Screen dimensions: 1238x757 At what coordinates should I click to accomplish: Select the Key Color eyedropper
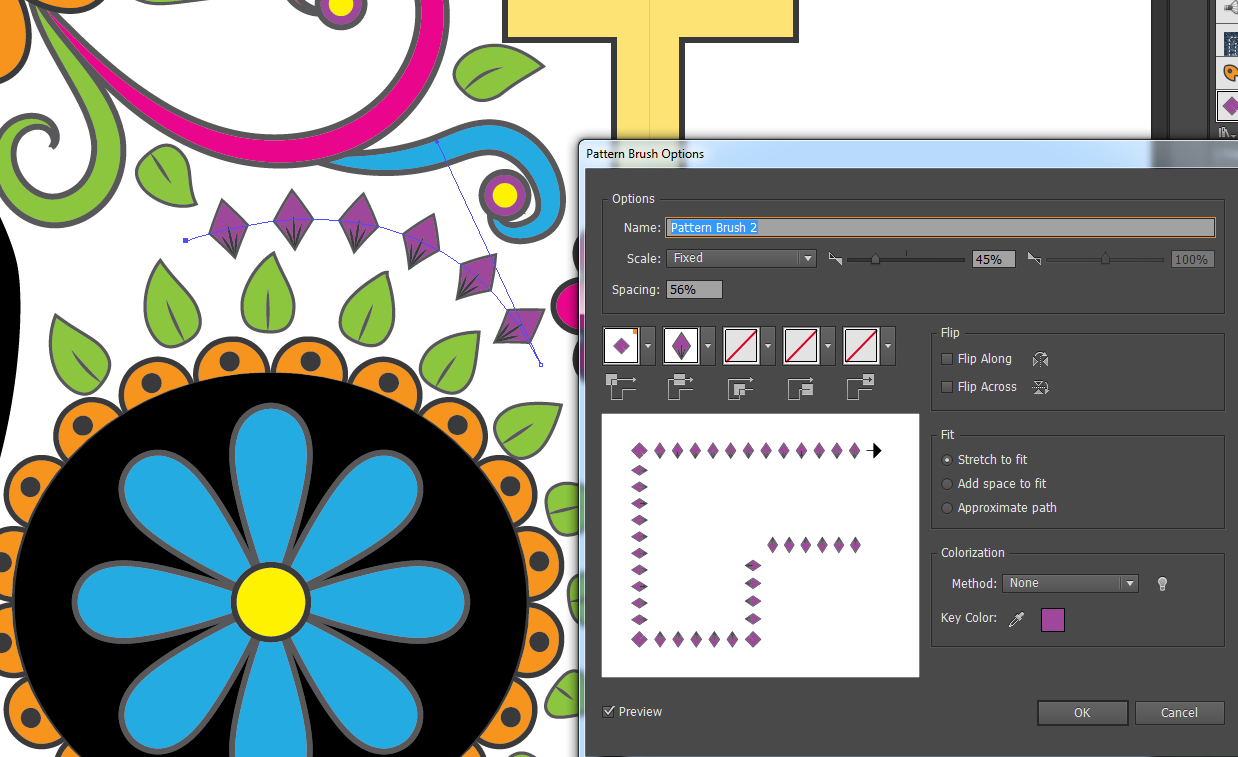[1017, 620]
